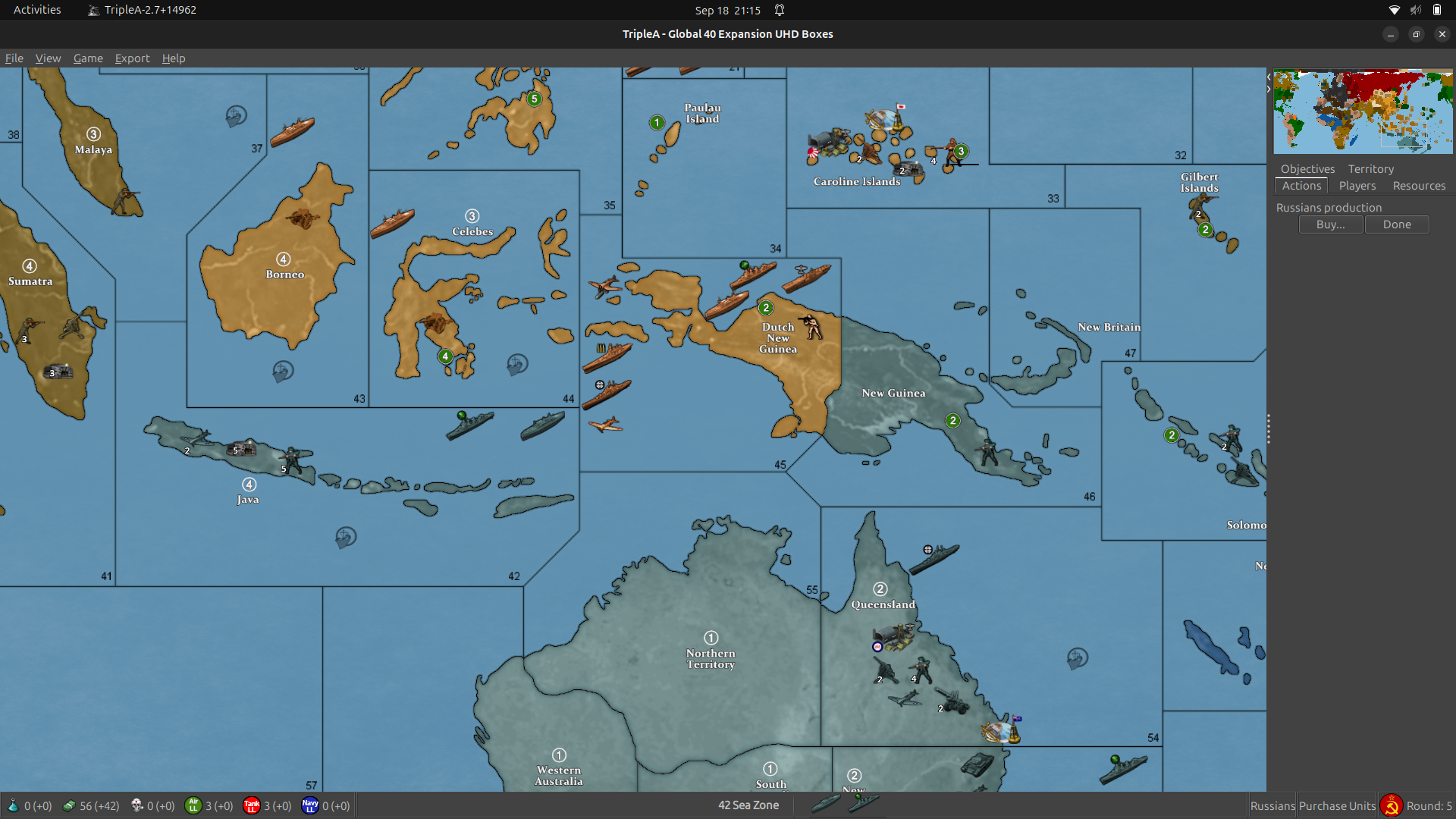The height and width of the screenshot is (819, 1456).
Task: Select the tank unit on Celebes
Action: [x=436, y=323]
